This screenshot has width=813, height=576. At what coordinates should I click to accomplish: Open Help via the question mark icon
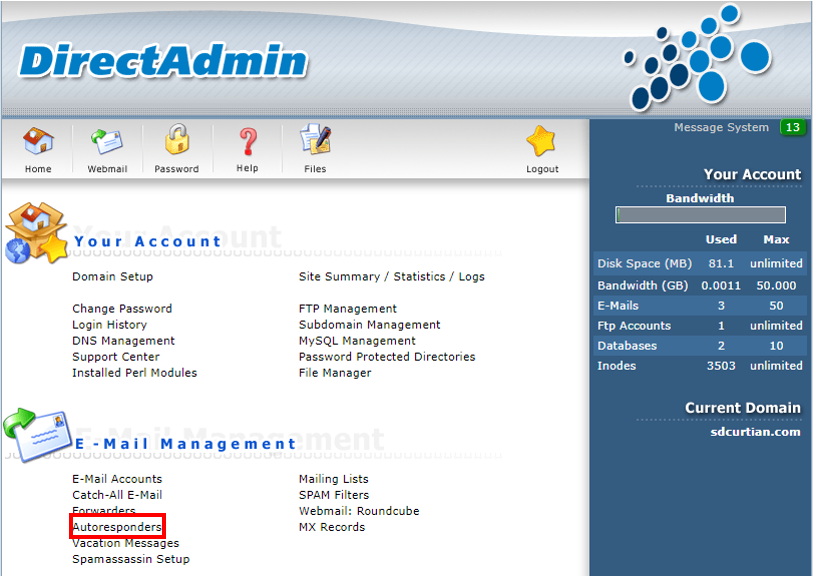coord(247,142)
